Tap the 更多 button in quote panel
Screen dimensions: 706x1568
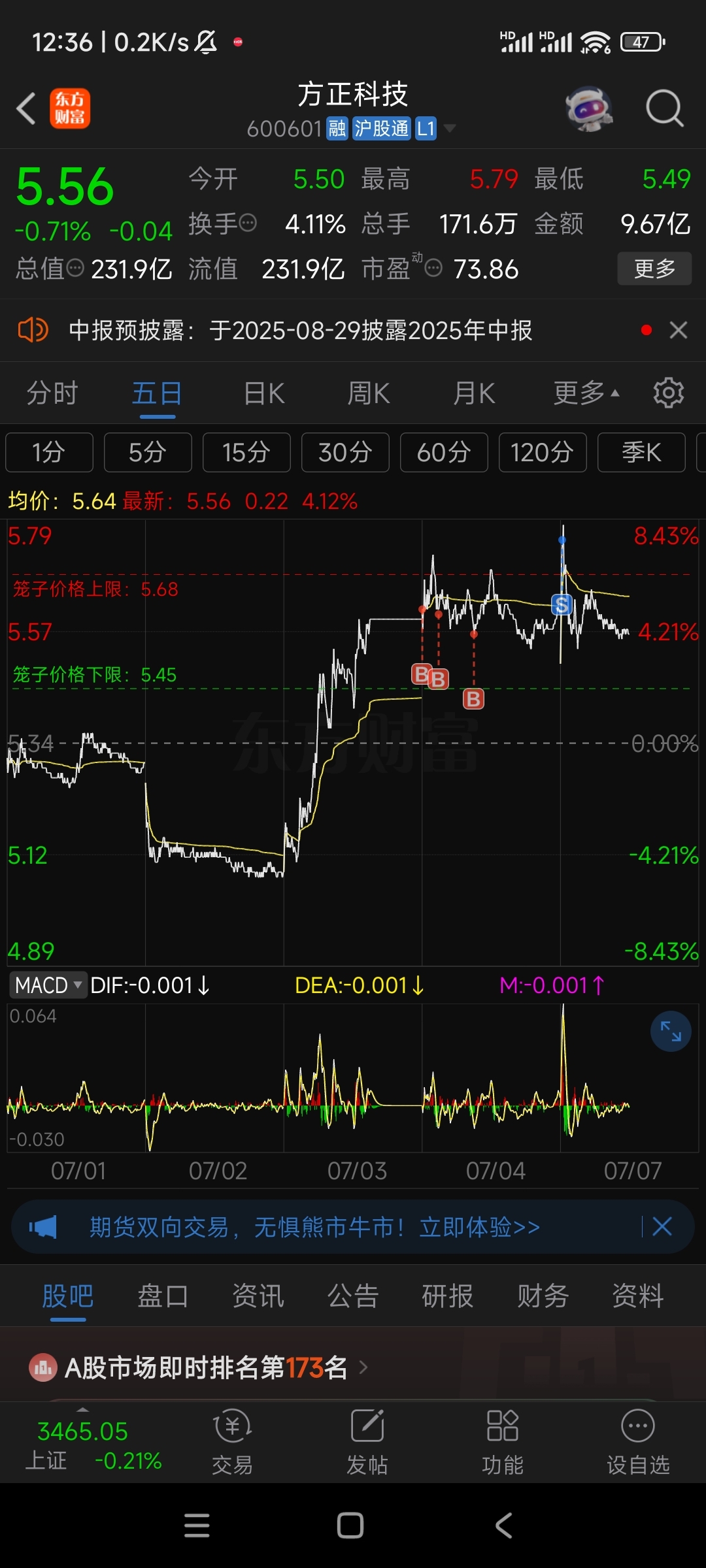point(654,268)
